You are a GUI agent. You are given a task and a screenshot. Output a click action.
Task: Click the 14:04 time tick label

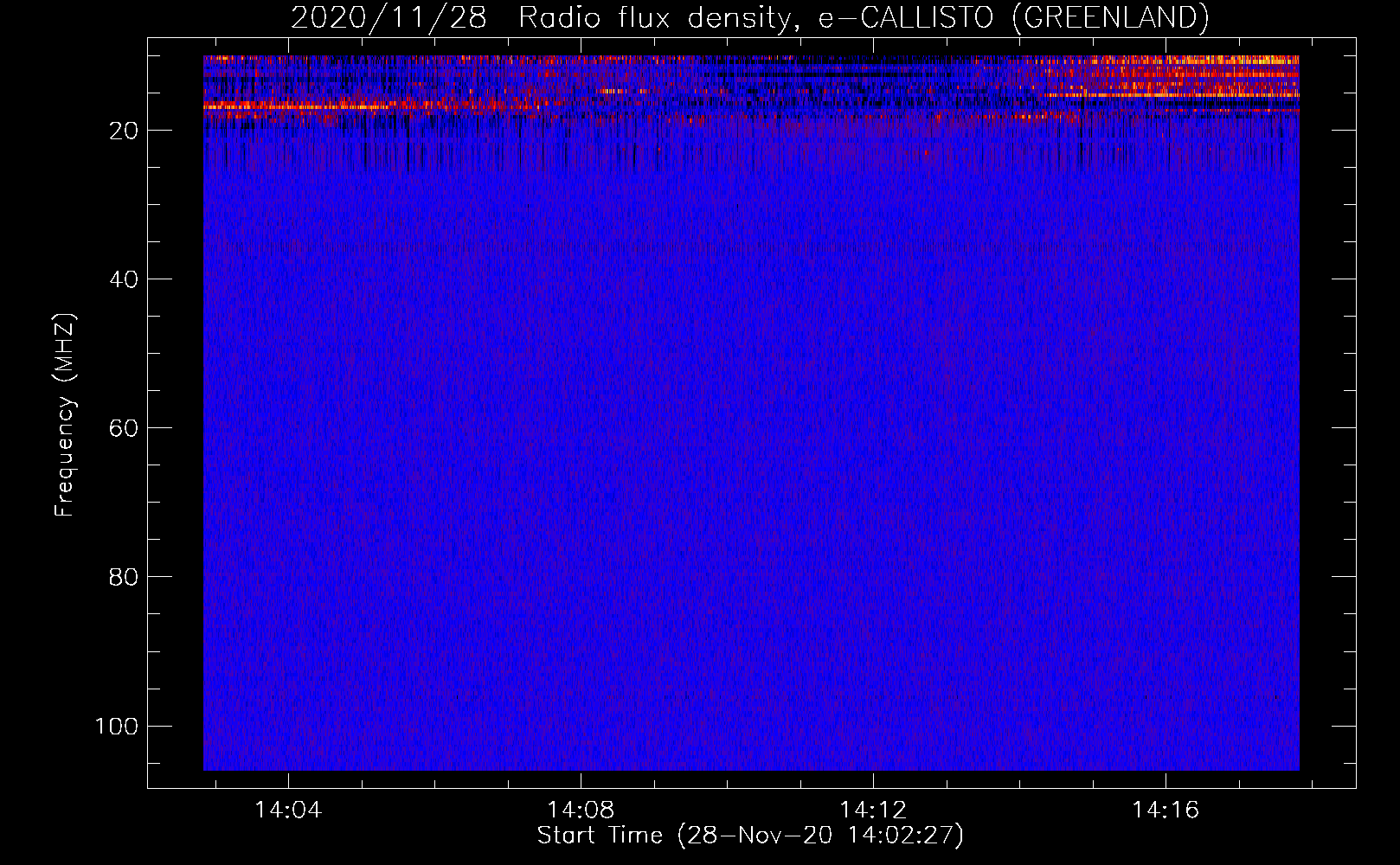click(x=287, y=810)
